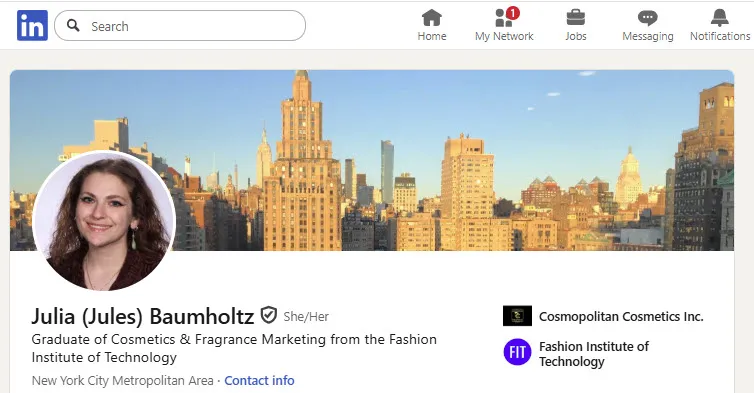Open Cosmopolitan Cosmetics Inc. link
The image size is (754, 393).
[x=621, y=317]
